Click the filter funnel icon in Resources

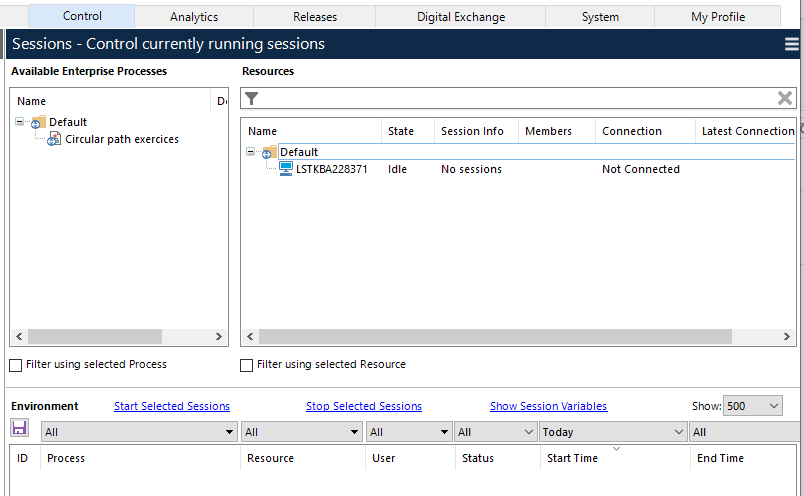tap(252, 98)
